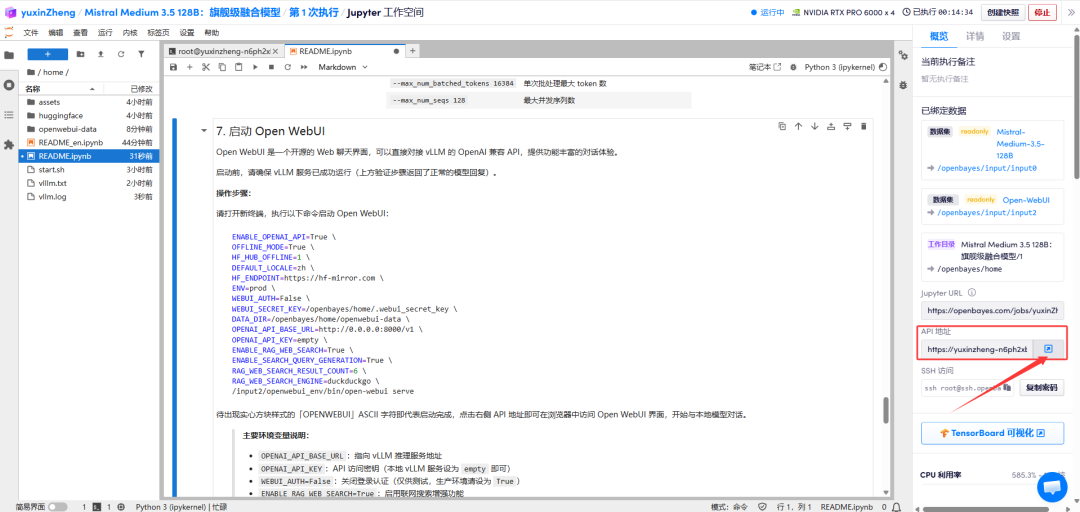Restart kernel and run all cells
Screen dimensions: 1080x512
click(303, 68)
